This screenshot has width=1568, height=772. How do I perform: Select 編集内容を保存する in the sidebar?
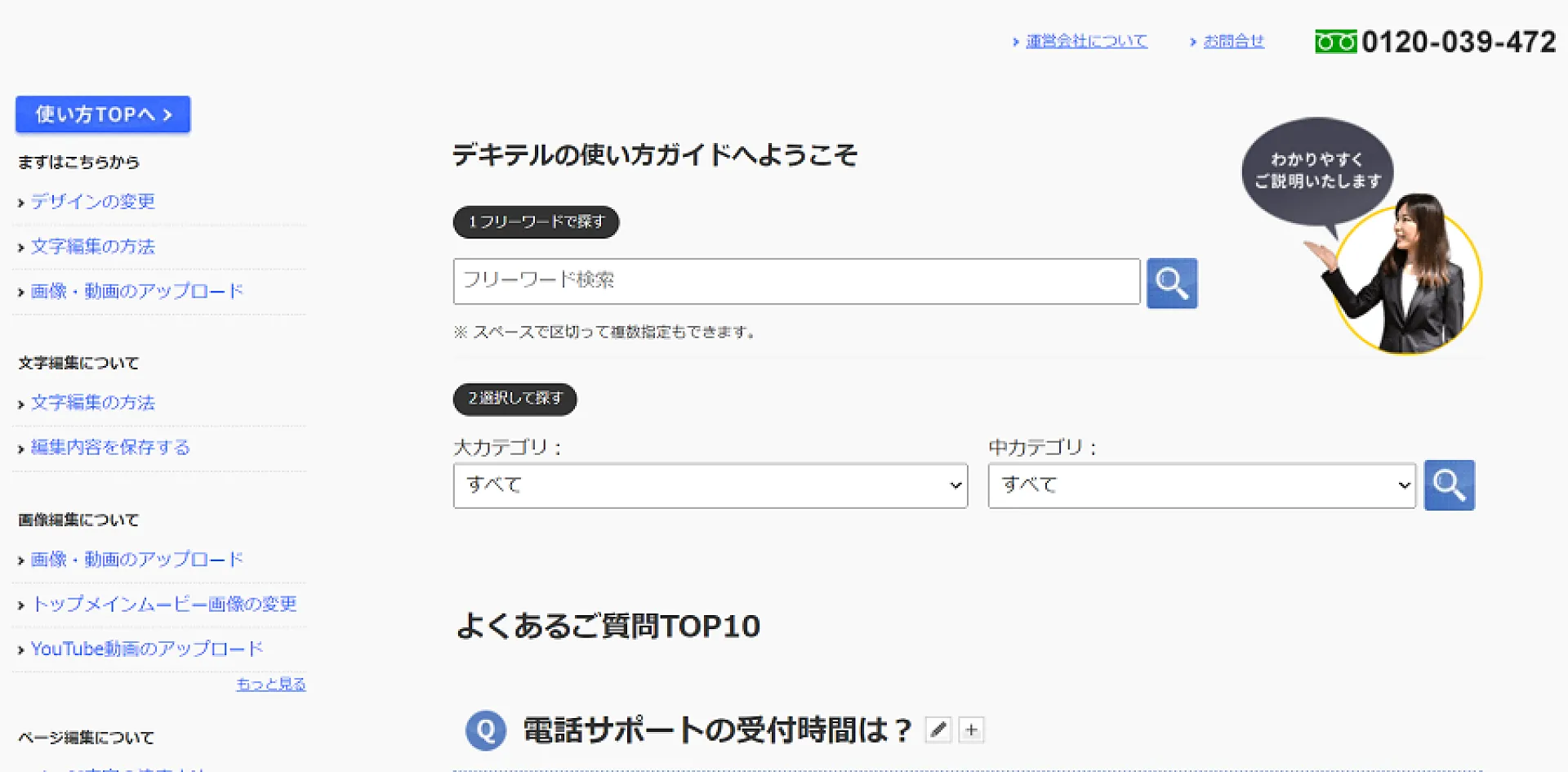coord(110,448)
